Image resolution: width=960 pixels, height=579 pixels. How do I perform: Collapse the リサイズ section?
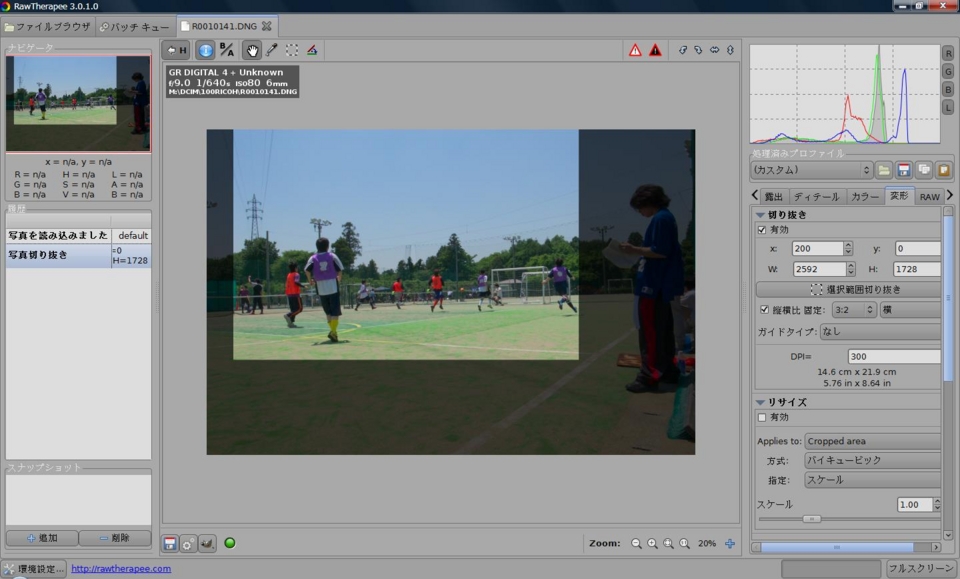pos(760,402)
